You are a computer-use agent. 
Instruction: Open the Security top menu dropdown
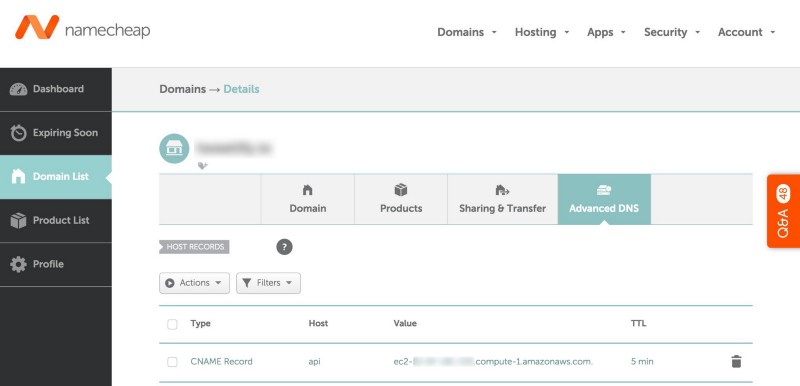672,32
